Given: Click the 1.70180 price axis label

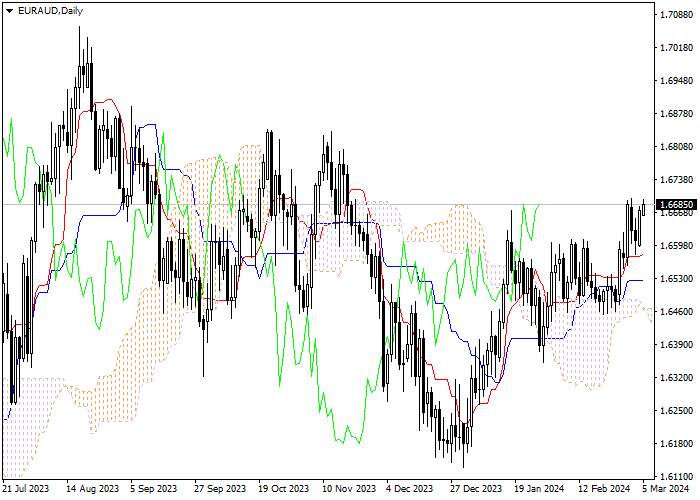Looking at the screenshot, I should (676, 48).
